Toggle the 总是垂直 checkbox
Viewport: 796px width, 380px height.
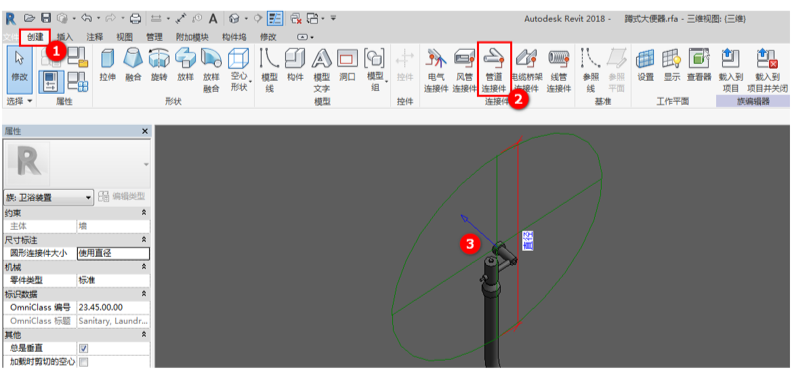(x=84, y=349)
